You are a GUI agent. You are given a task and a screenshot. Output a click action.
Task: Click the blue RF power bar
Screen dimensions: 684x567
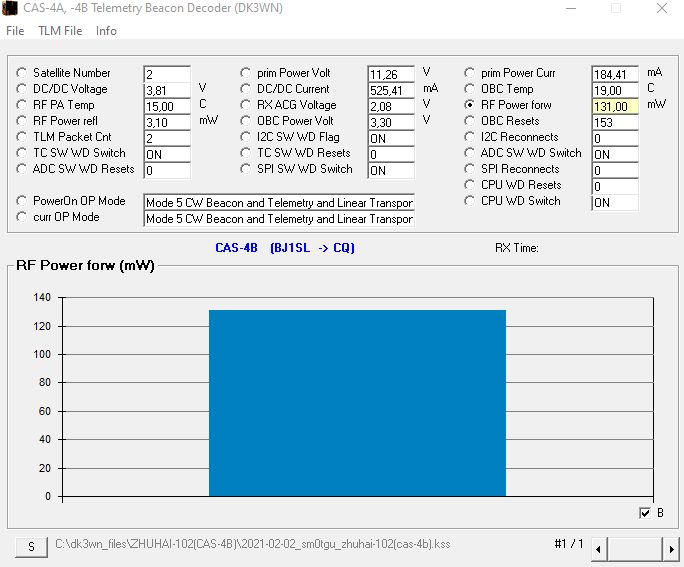pyautogui.click(x=357, y=403)
